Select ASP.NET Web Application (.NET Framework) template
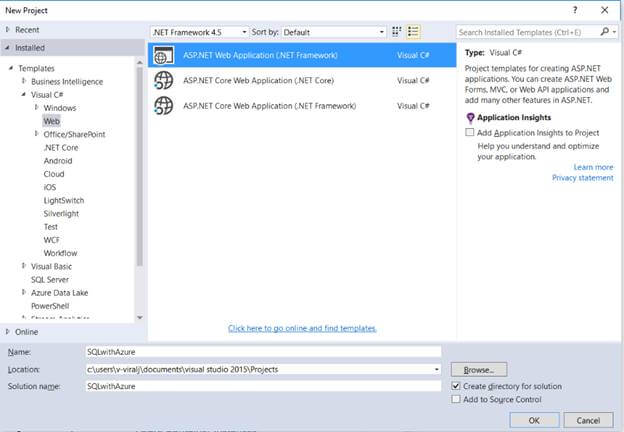Screen dimensions: 624x432 coord(302,55)
